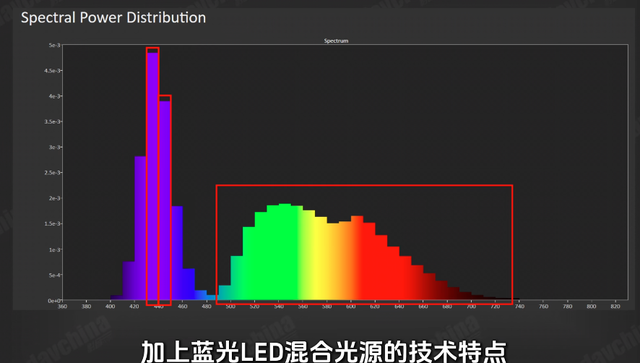The width and height of the screenshot is (640, 363).
Task: Select the 5e-4 y-axis label
Action: [55, 275]
